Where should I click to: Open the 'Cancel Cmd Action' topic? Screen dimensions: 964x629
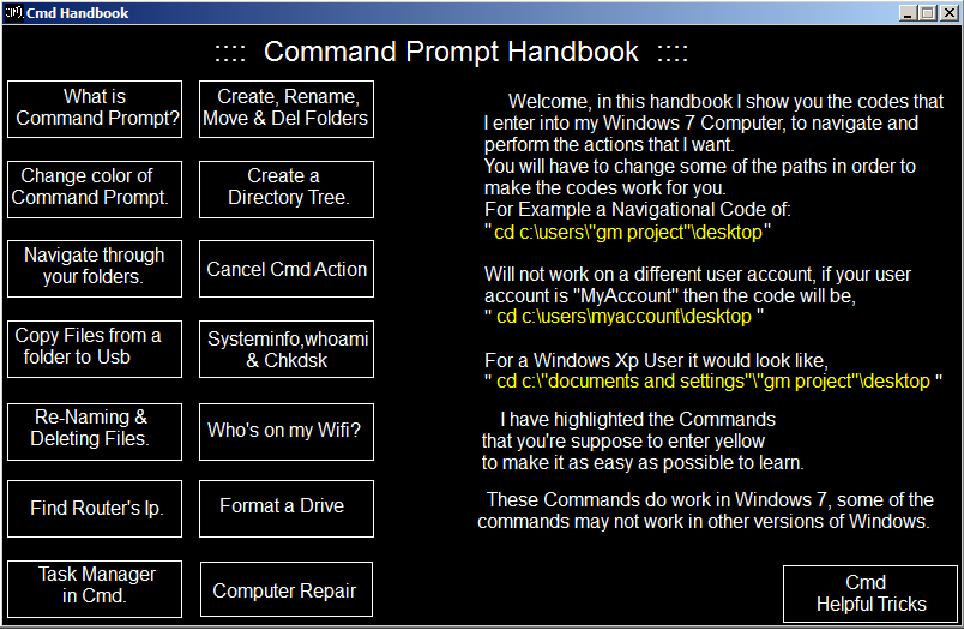(x=286, y=269)
